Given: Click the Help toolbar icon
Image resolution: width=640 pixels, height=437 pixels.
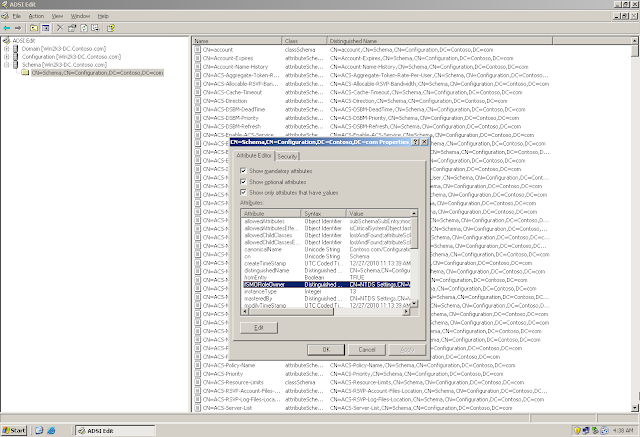Looking at the screenshot, I should (x=110, y=28).
